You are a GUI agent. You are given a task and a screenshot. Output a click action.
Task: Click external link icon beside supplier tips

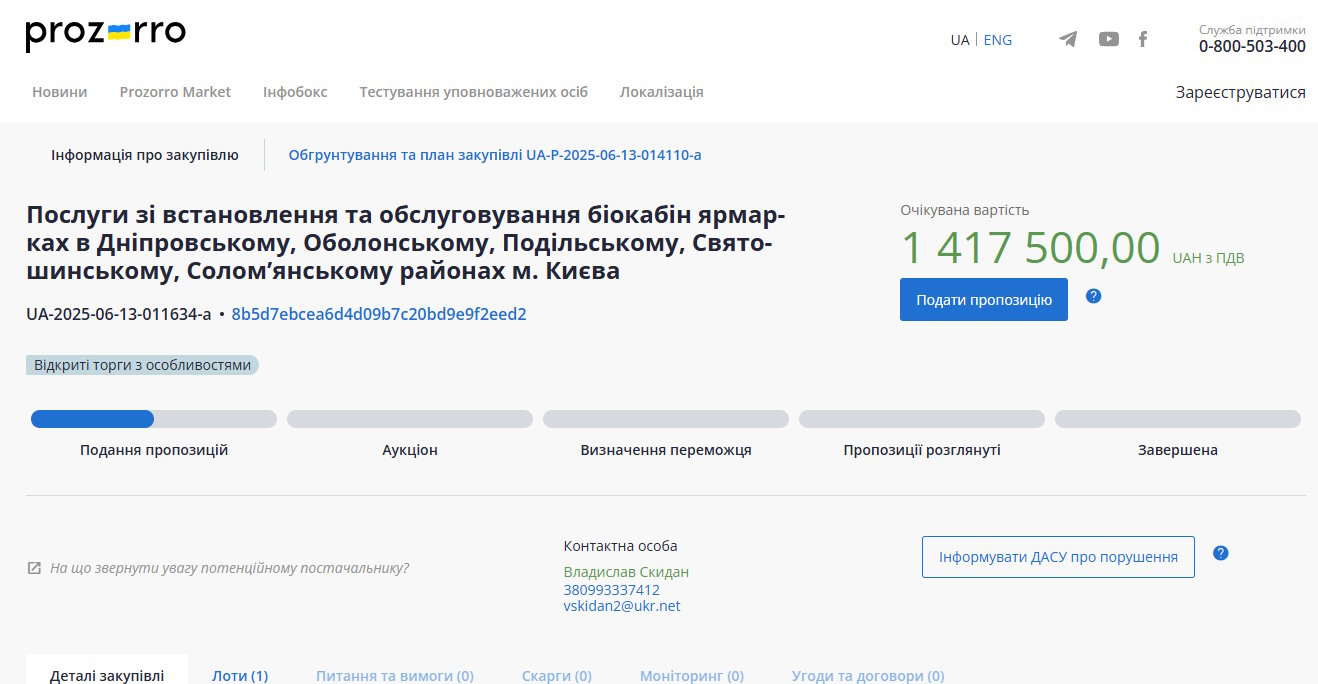point(34,568)
